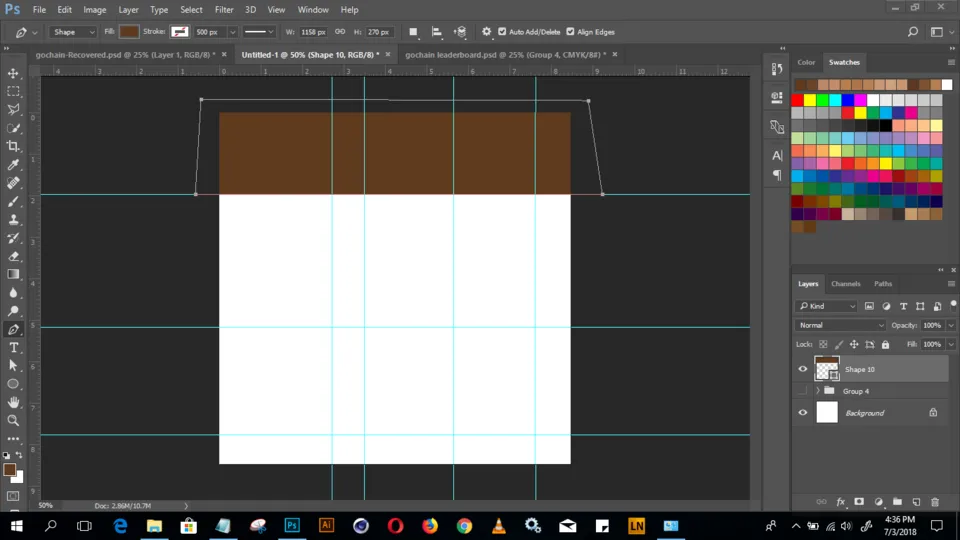Open the Layer menu
The image size is (960, 540).
coord(128,10)
